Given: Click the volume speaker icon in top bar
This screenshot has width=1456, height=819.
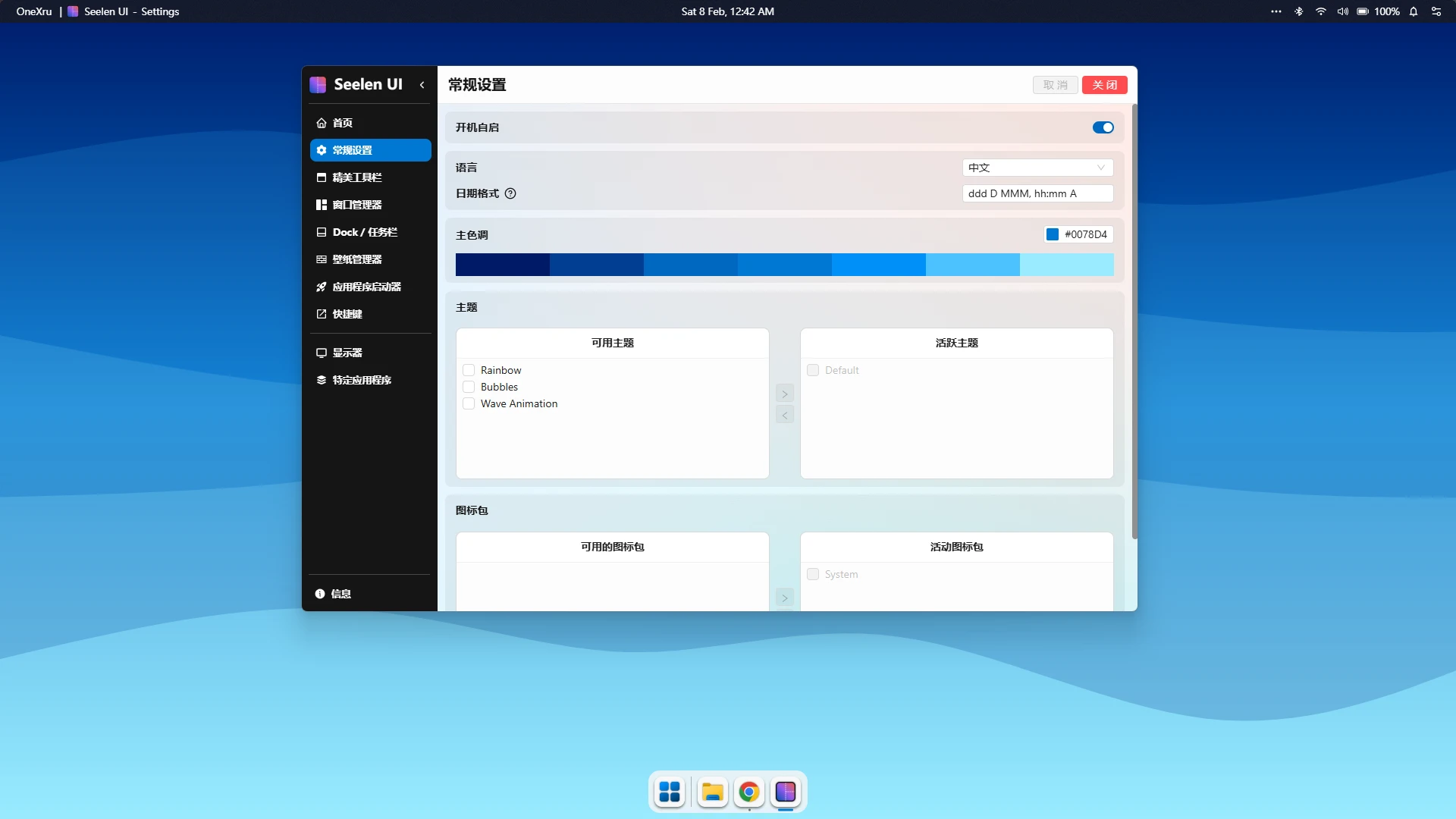Looking at the screenshot, I should point(1342,11).
